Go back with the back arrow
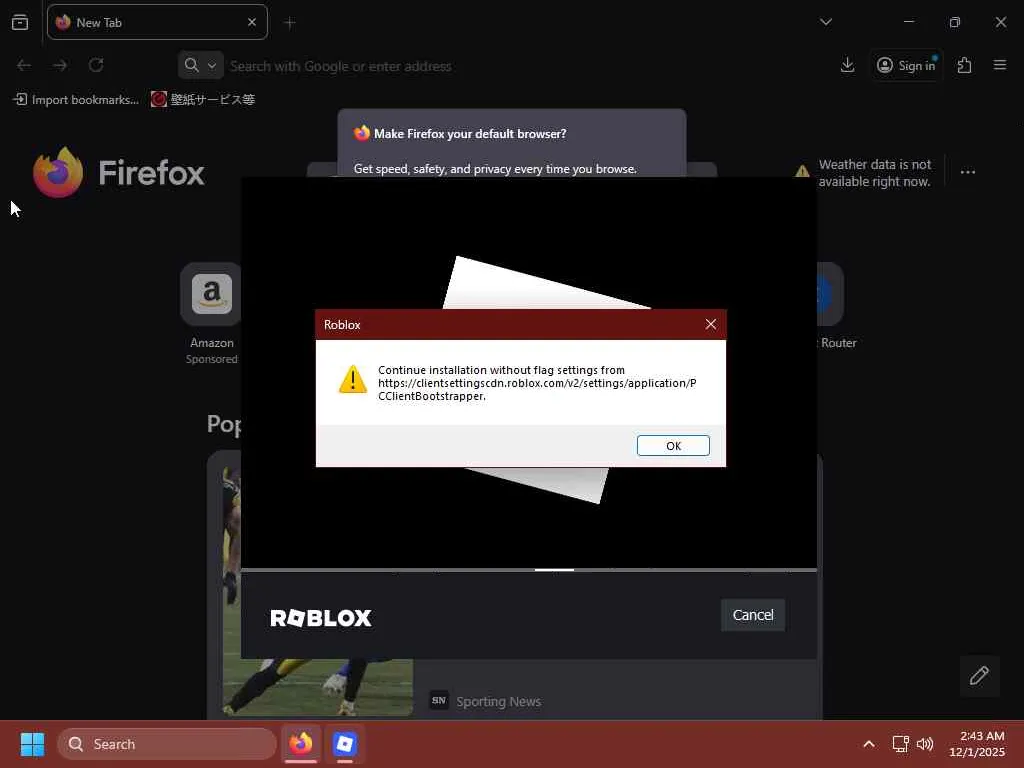This screenshot has width=1024, height=768. 24,65
